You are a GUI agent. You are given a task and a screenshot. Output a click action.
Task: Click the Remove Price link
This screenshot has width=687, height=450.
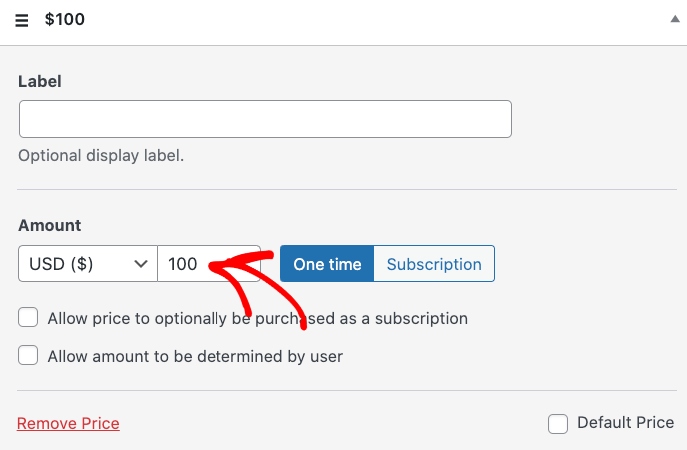tap(68, 423)
